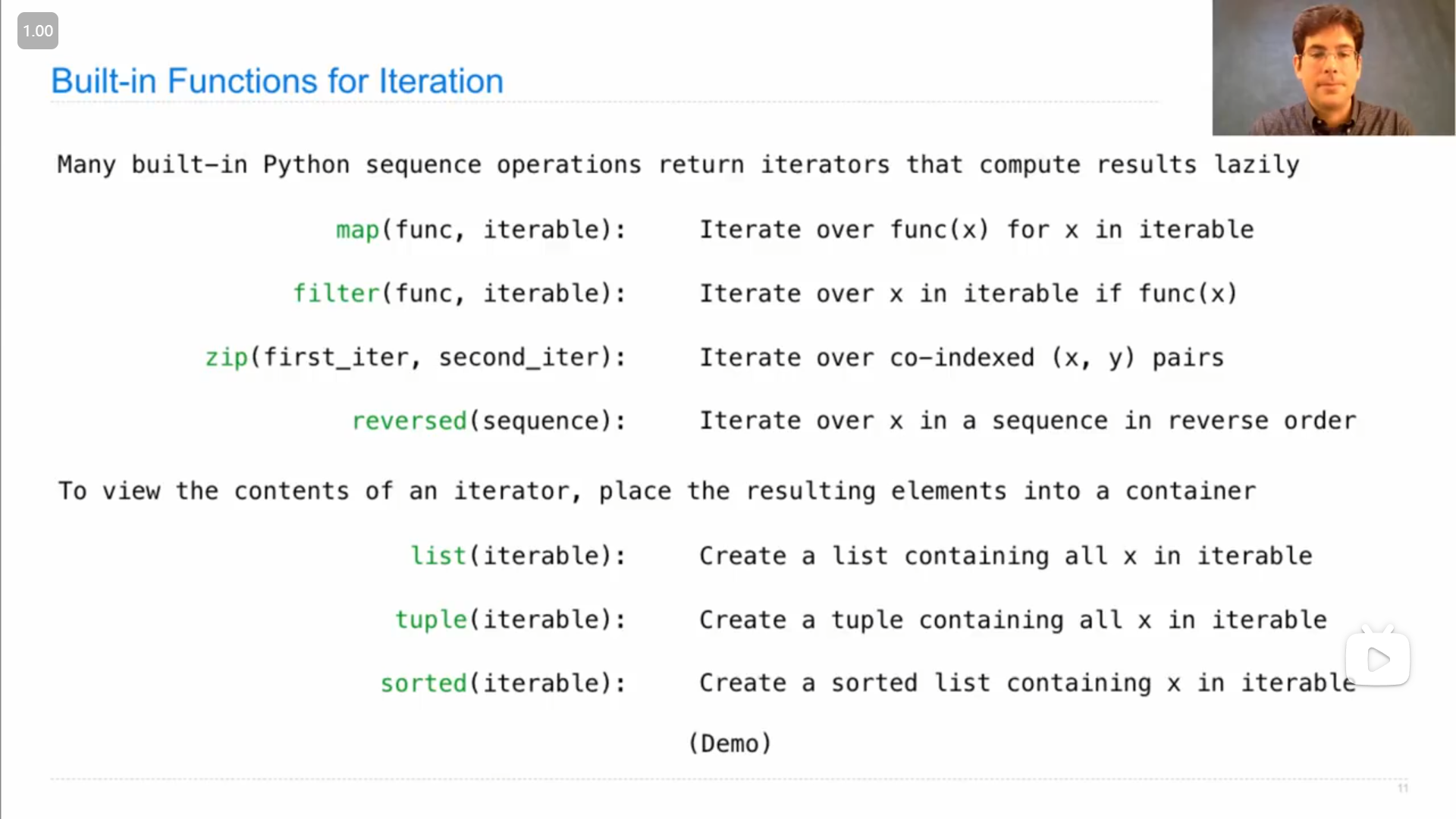Click the '(Demo)' text on the slide
The image size is (1456, 819).
click(x=730, y=743)
